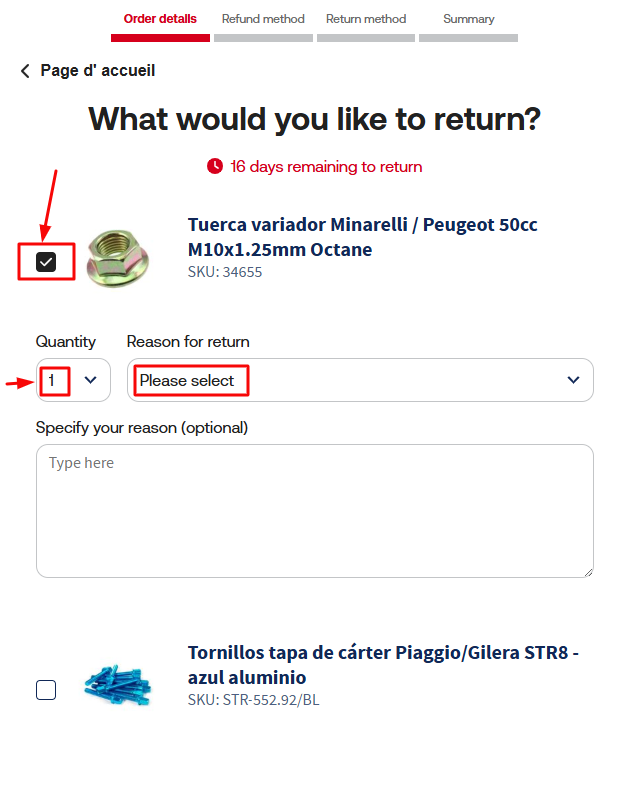Go to the Return method step
625x790 pixels.
[366, 19]
